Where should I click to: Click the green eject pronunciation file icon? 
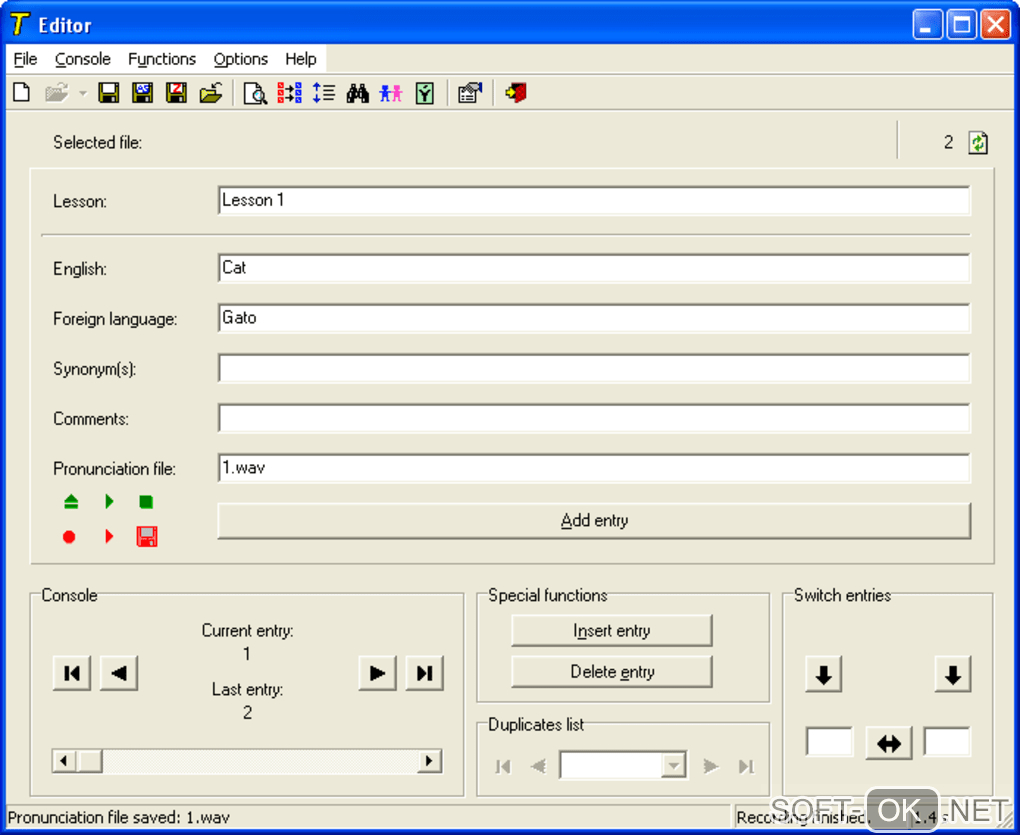[71, 501]
